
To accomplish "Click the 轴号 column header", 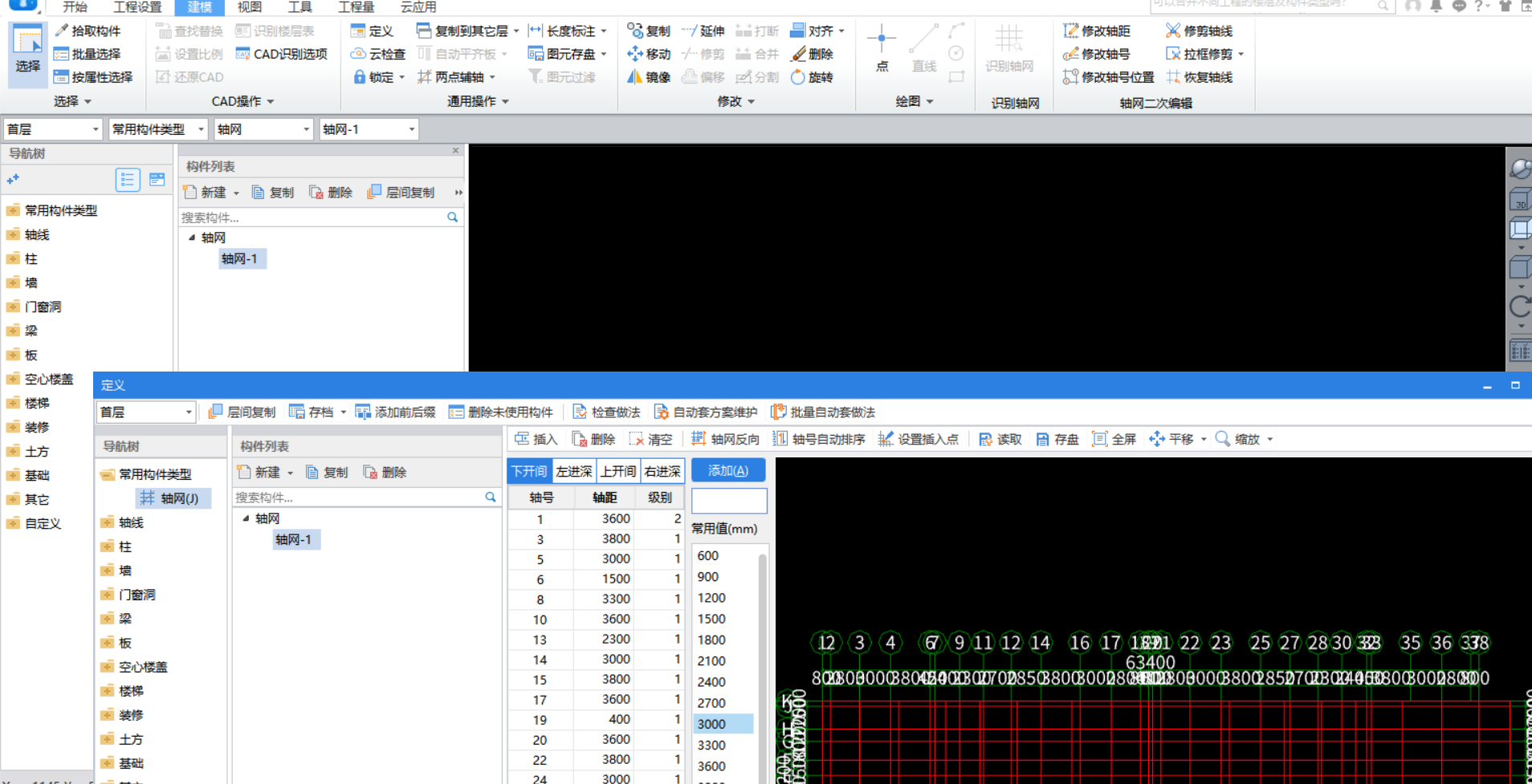I will click(541, 498).
